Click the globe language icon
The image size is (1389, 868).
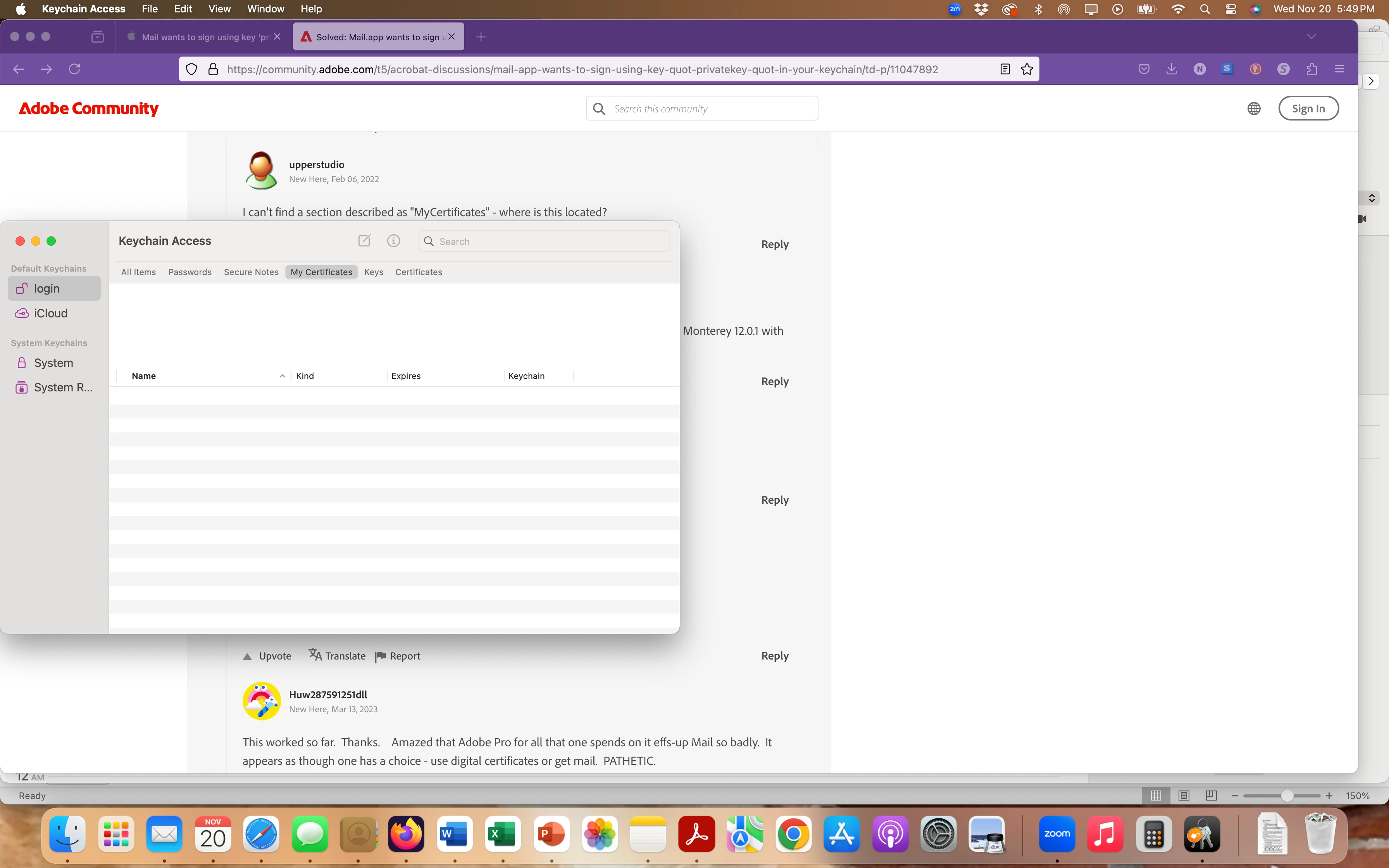[1253, 108]
